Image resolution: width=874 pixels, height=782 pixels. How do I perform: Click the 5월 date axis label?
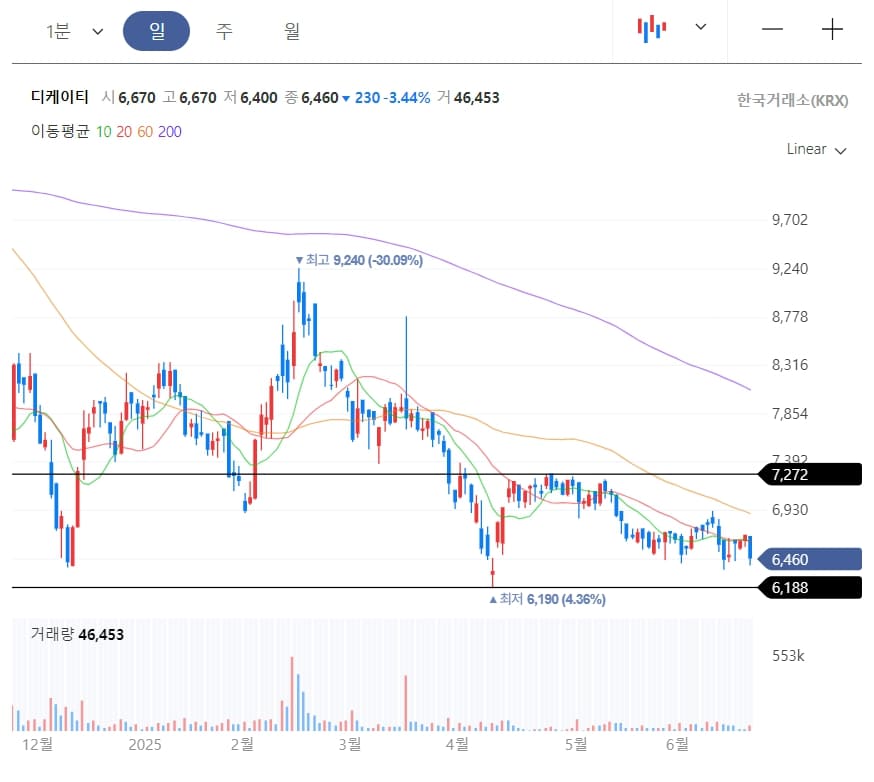tap(576, 744)
